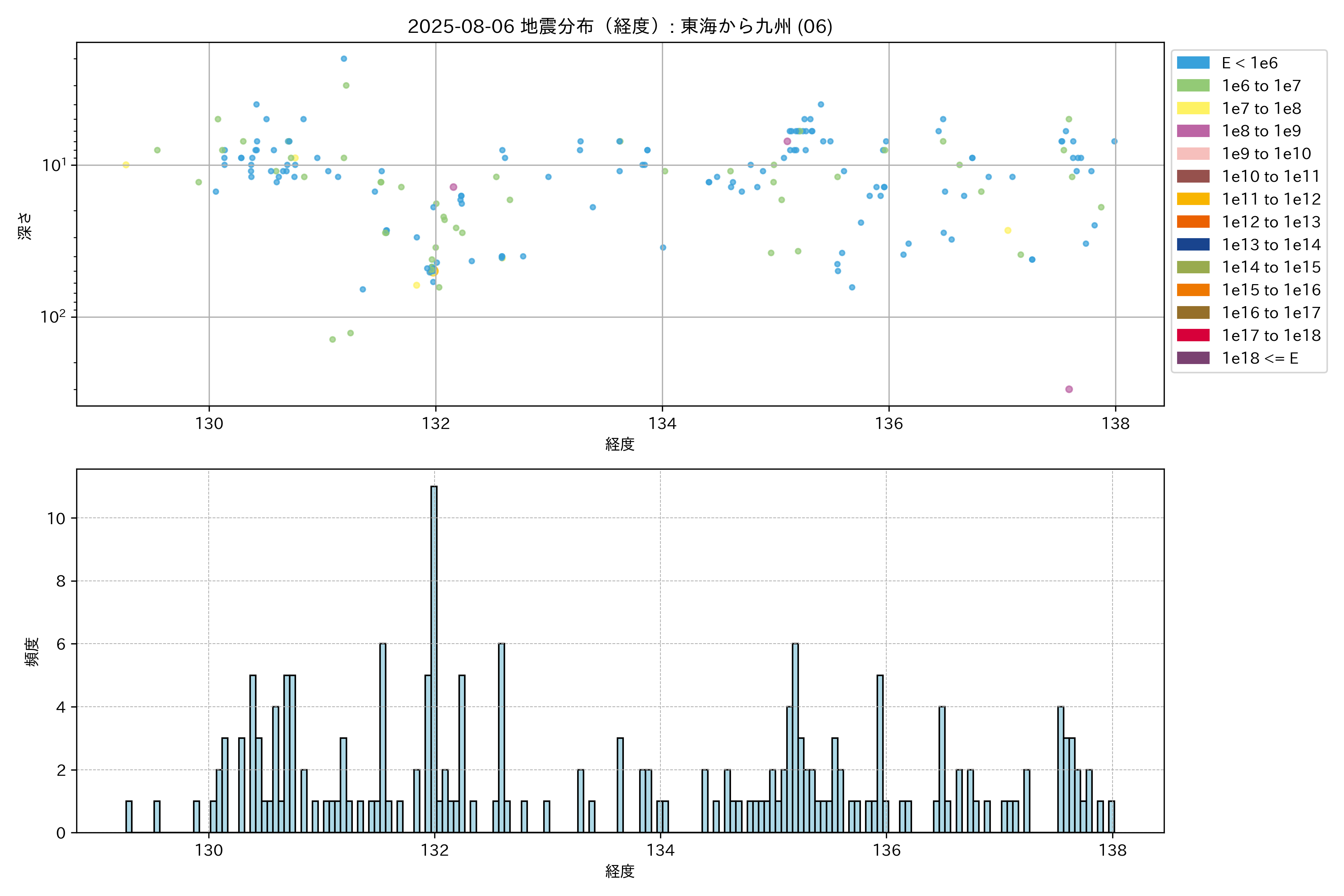The height and width of the screenshot is (896, 1344).
Task: Click the tallest histogram bar near 132
Action: [434, 657]
